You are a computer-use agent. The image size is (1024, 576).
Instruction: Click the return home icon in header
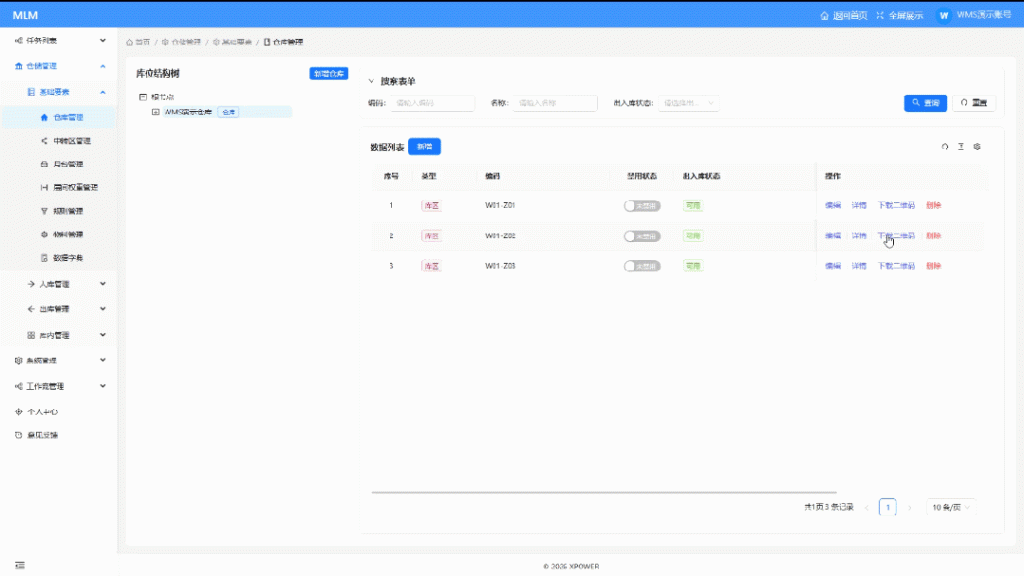click(824, 16)
